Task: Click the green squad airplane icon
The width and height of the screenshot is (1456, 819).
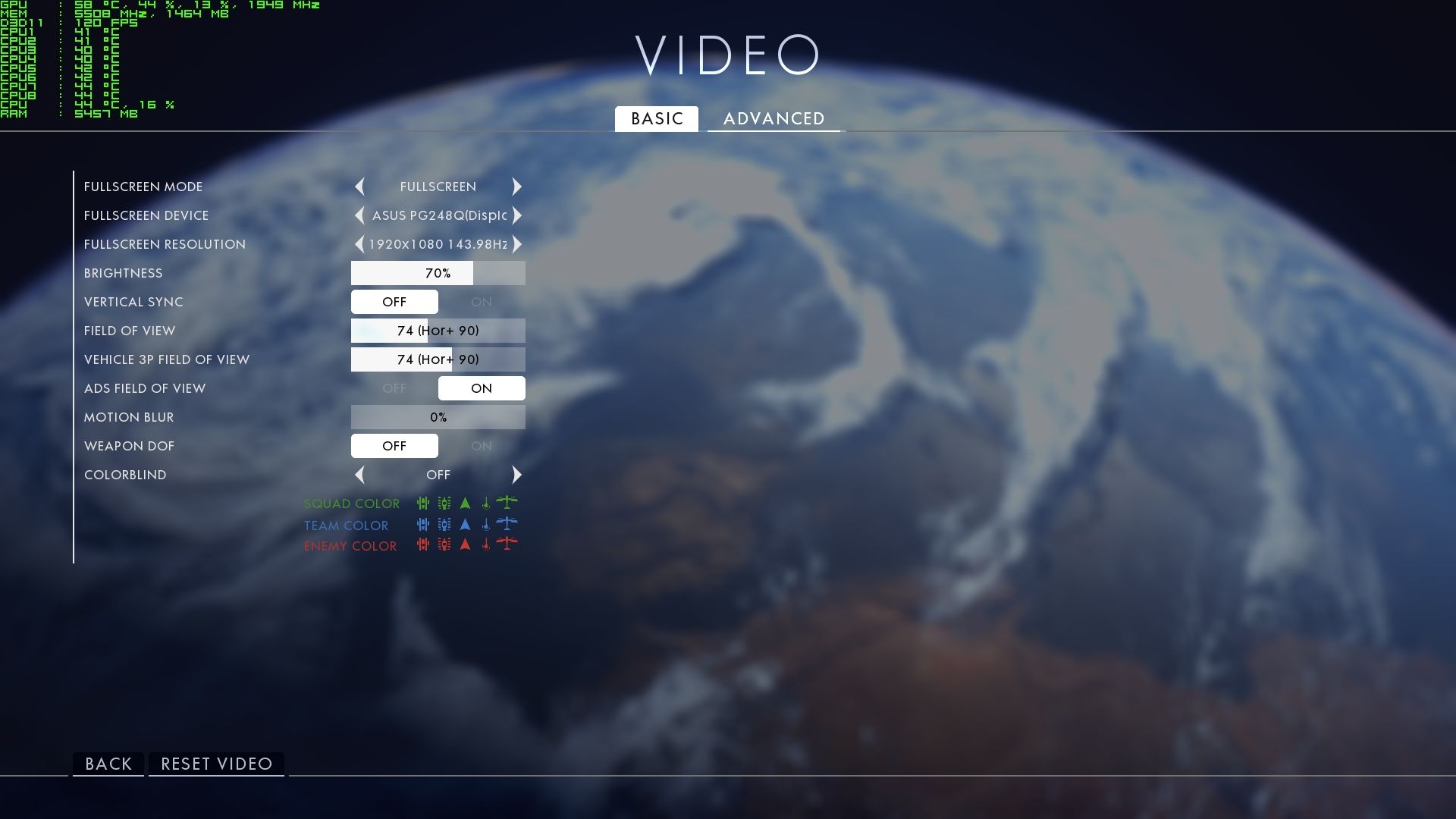Action: point(507,502)
